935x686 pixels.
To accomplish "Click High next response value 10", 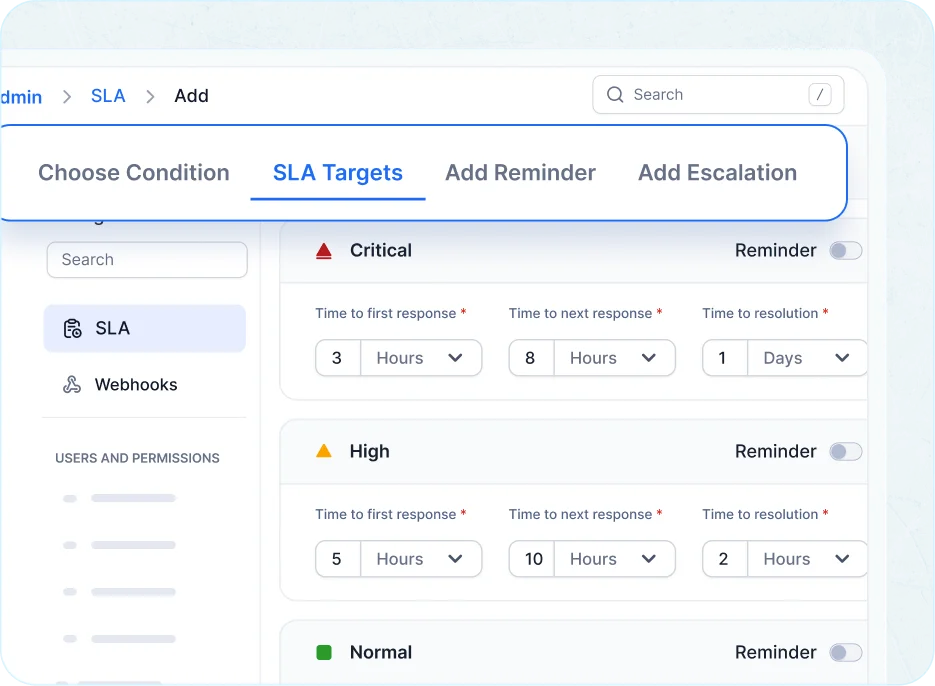I will click(x=532, y=559).
